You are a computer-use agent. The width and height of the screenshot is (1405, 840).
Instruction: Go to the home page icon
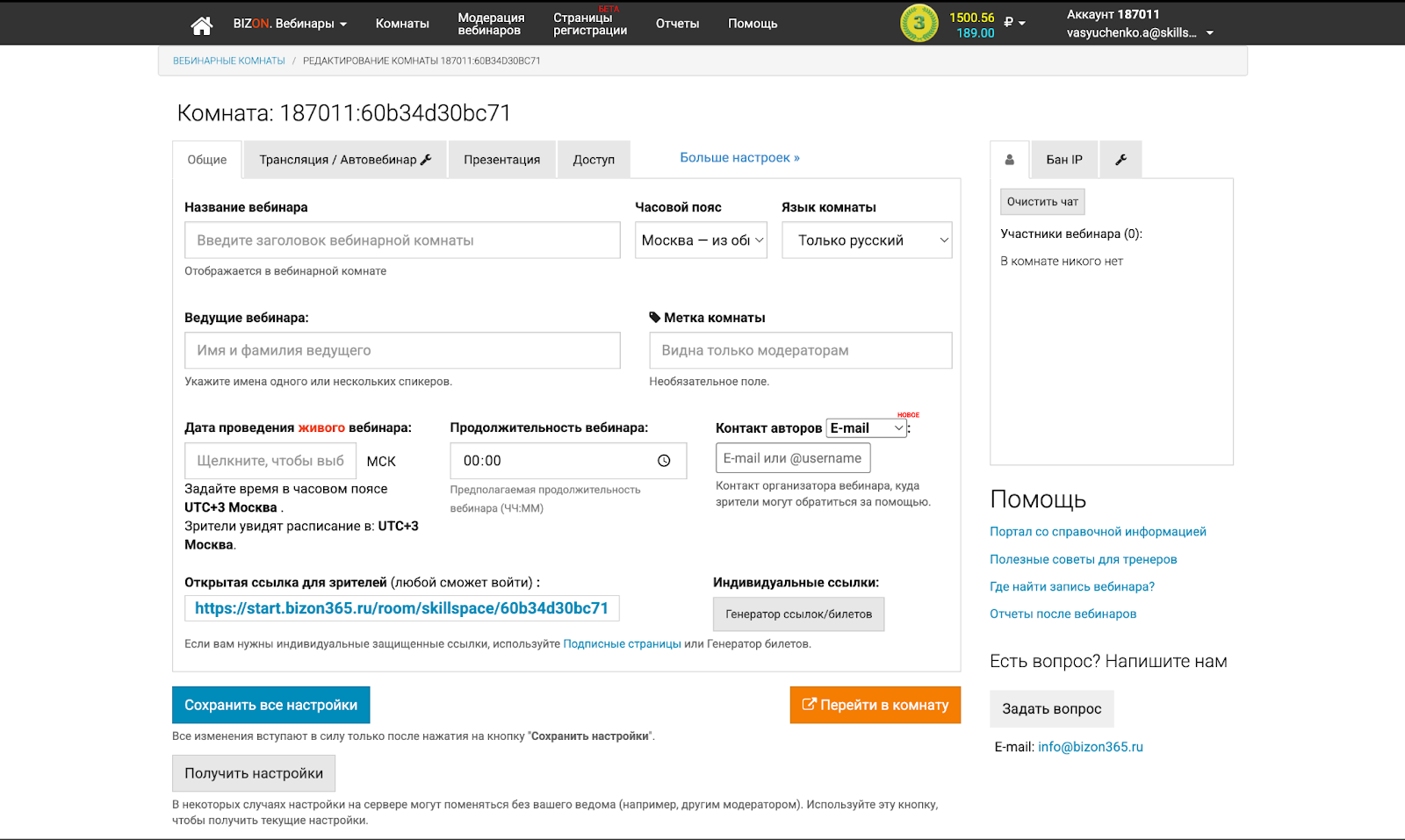202,25
